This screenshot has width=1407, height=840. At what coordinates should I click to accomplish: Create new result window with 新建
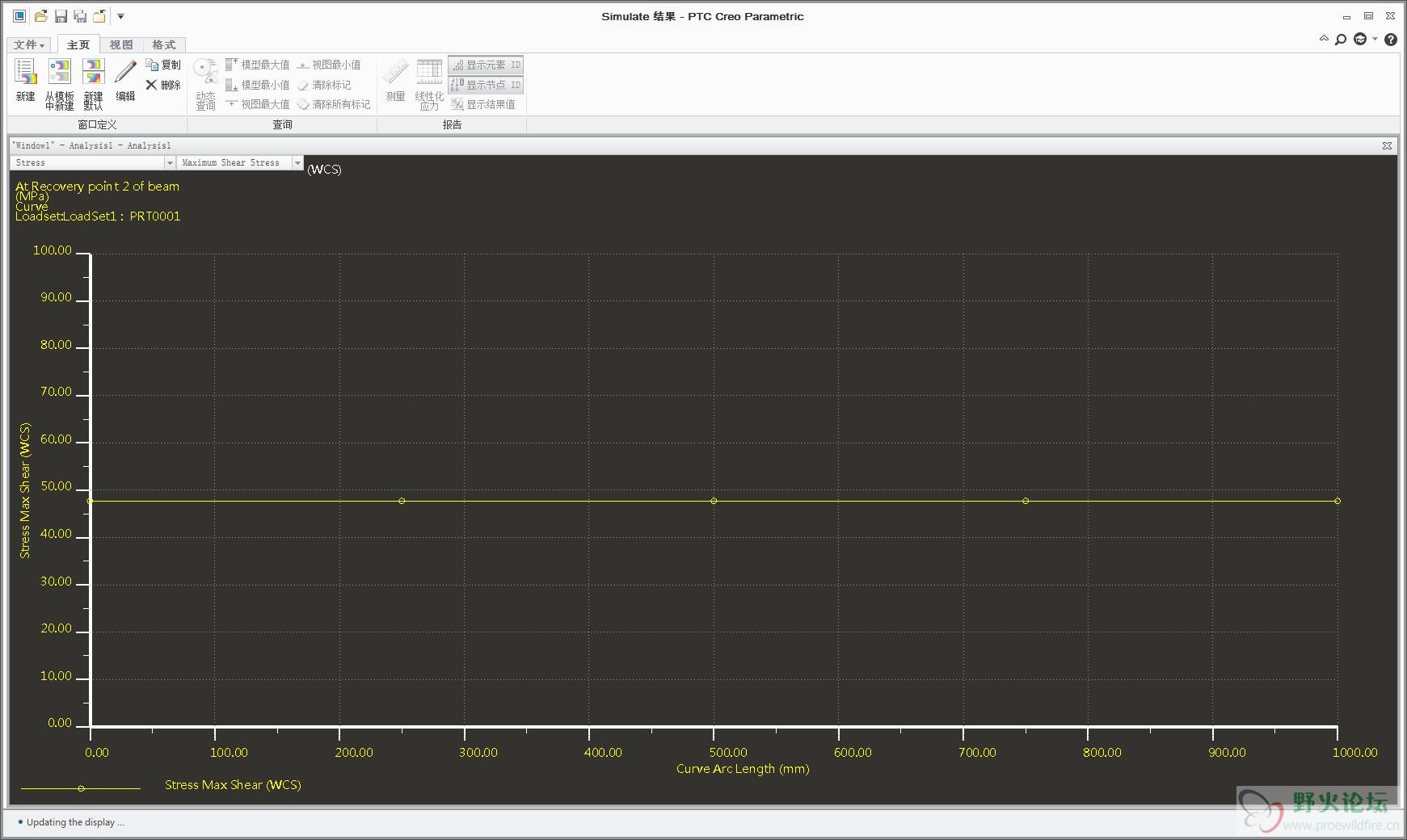click(26, 80)
